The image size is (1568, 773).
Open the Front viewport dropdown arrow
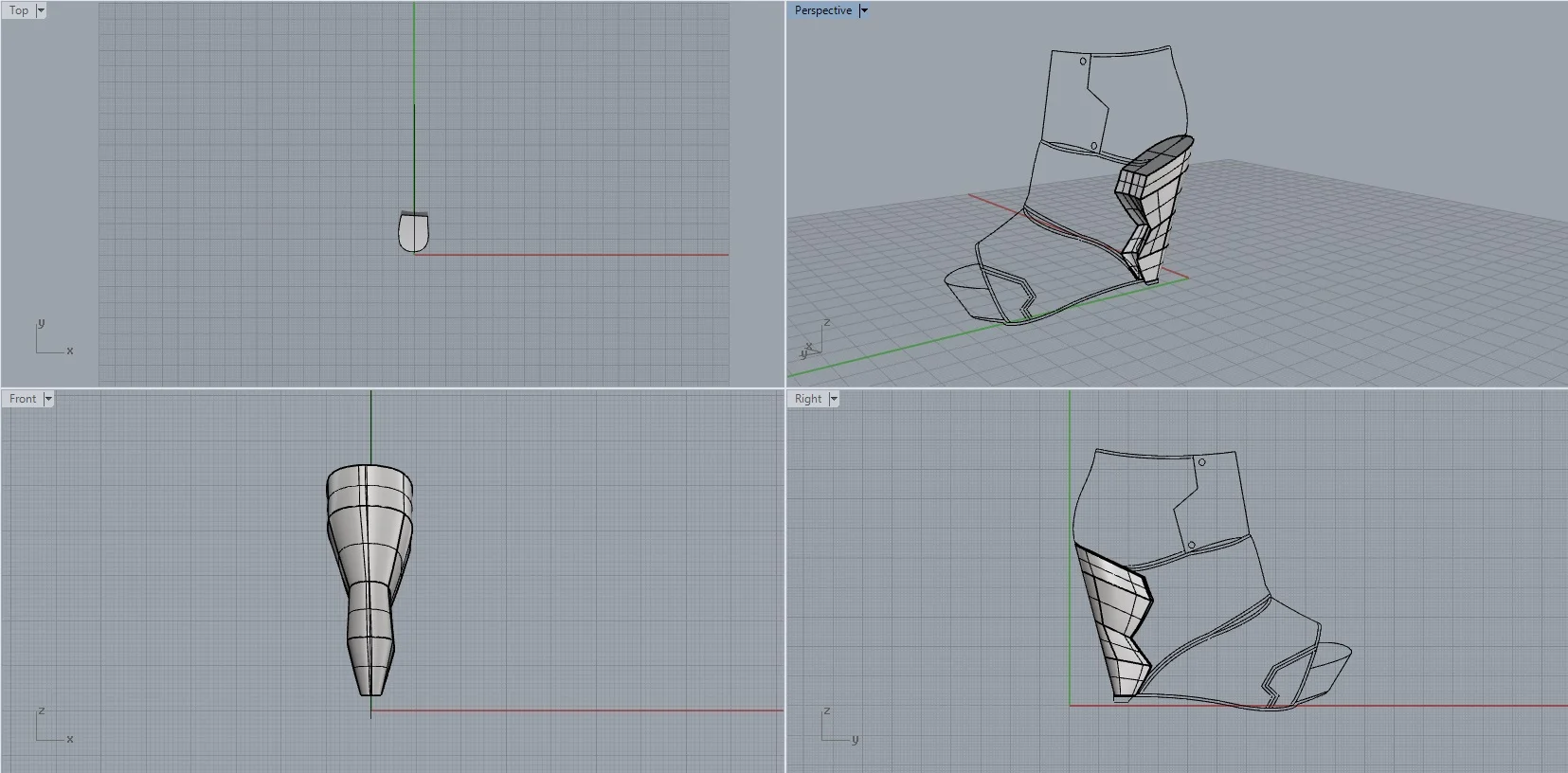[x=48, y=399]
